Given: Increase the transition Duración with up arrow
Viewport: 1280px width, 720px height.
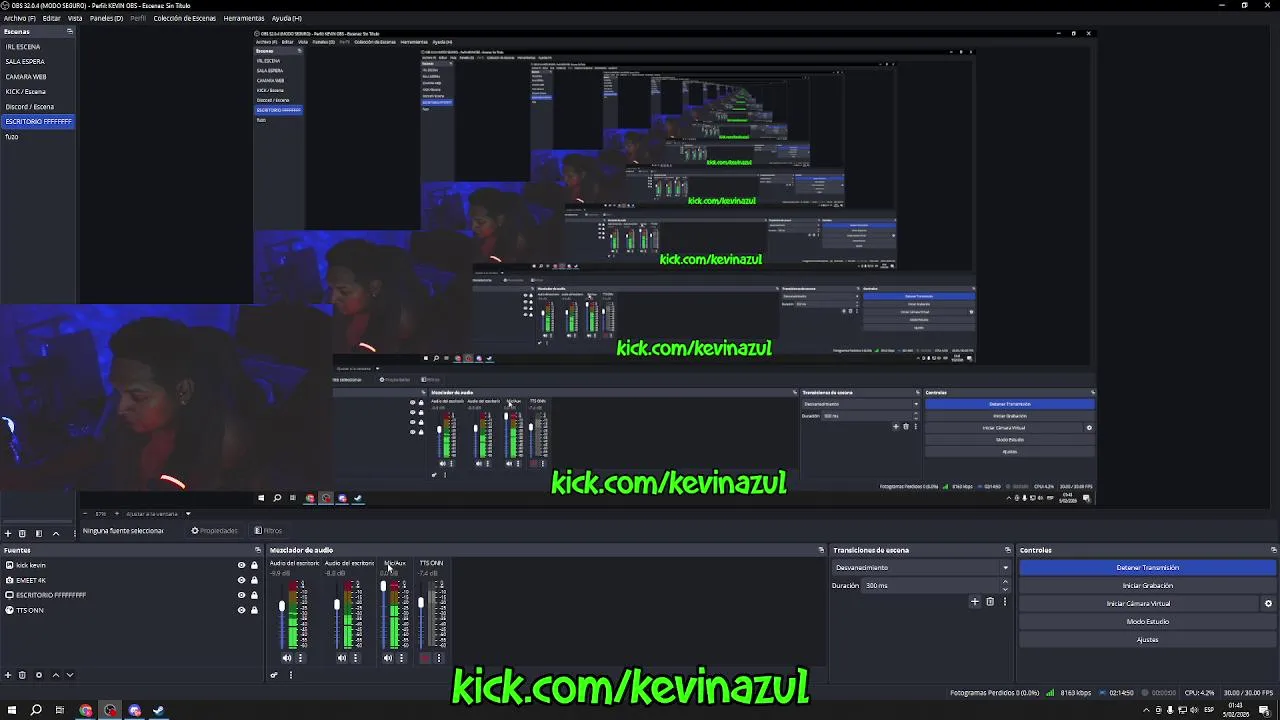Looking at the screenshot, I should coord(1006,583).
